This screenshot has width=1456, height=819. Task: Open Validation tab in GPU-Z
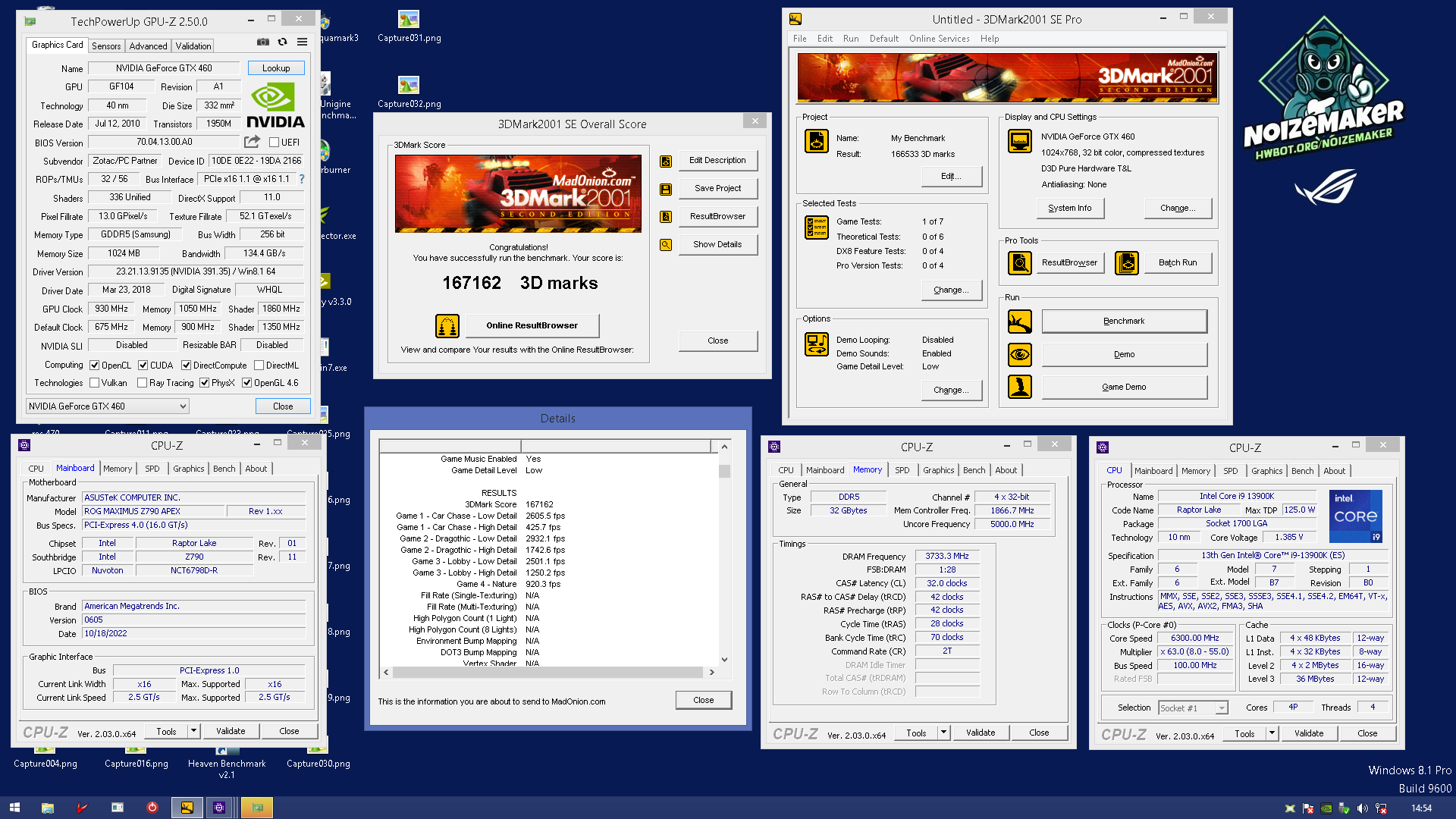pos(193,45)
